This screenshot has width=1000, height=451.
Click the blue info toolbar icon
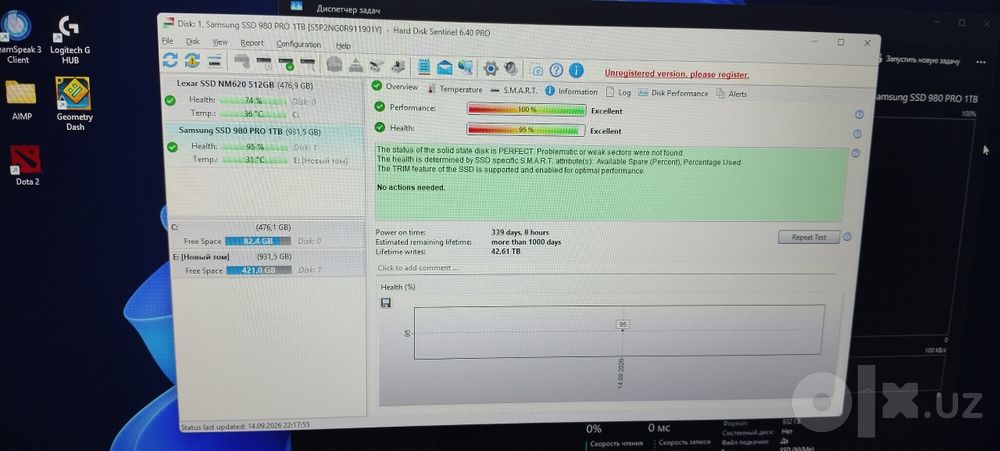[576, 70]
